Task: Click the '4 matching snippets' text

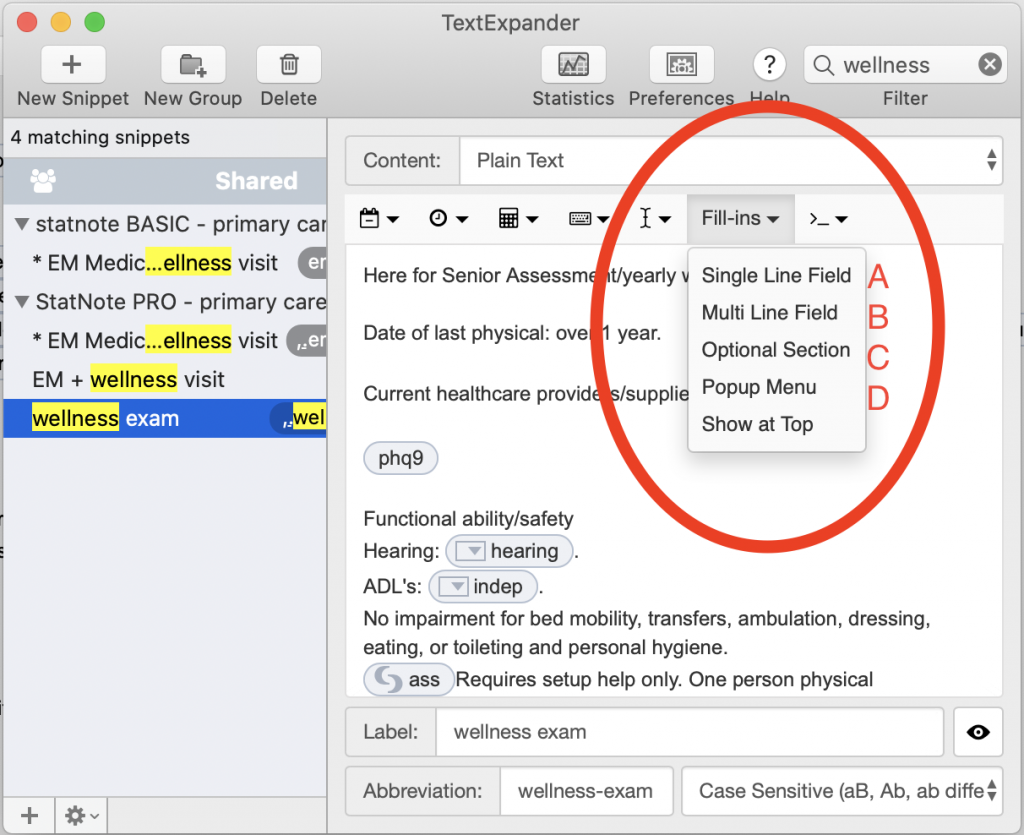Action: (100, 137)
